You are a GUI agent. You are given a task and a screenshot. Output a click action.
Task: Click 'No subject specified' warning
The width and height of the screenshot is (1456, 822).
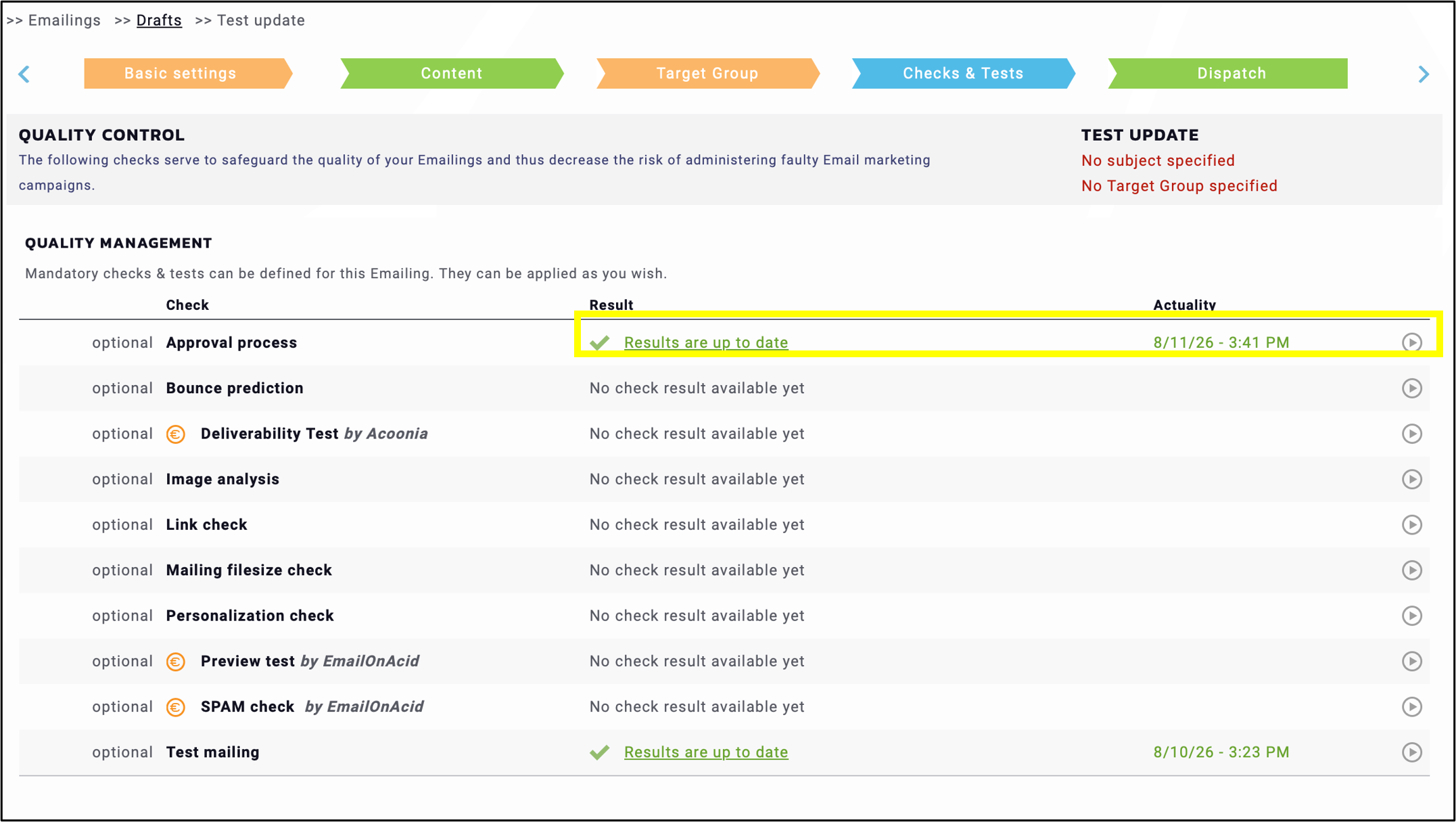click(x=1158, y=160)
